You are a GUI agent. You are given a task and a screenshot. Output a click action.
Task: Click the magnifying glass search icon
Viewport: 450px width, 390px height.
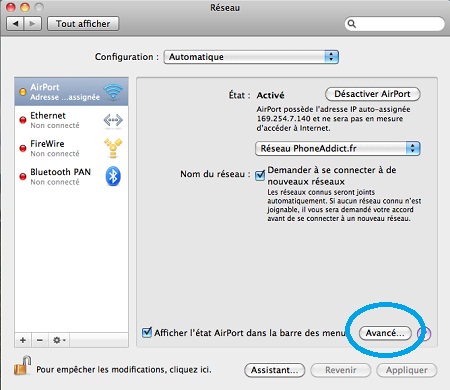click(352, 24)
